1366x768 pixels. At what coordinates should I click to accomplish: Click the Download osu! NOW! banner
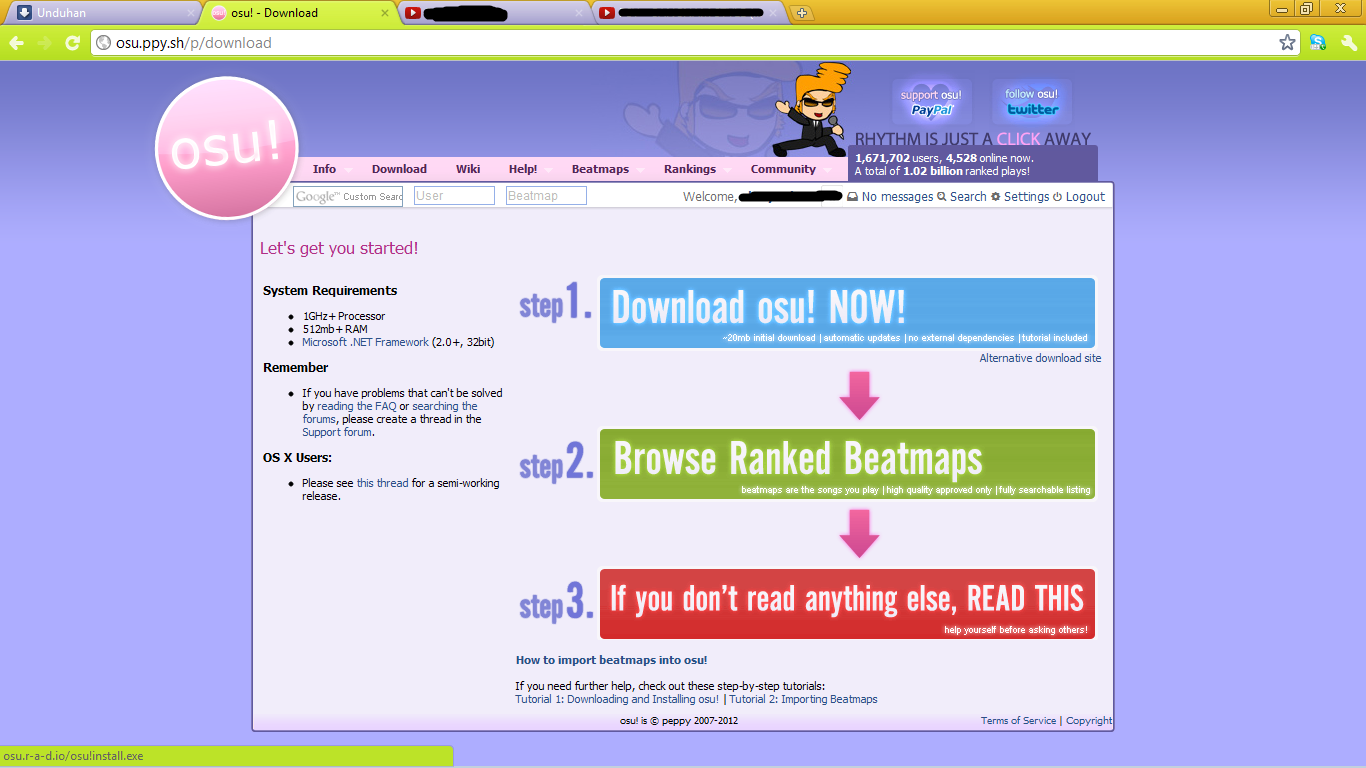click(x=847, y=313)
